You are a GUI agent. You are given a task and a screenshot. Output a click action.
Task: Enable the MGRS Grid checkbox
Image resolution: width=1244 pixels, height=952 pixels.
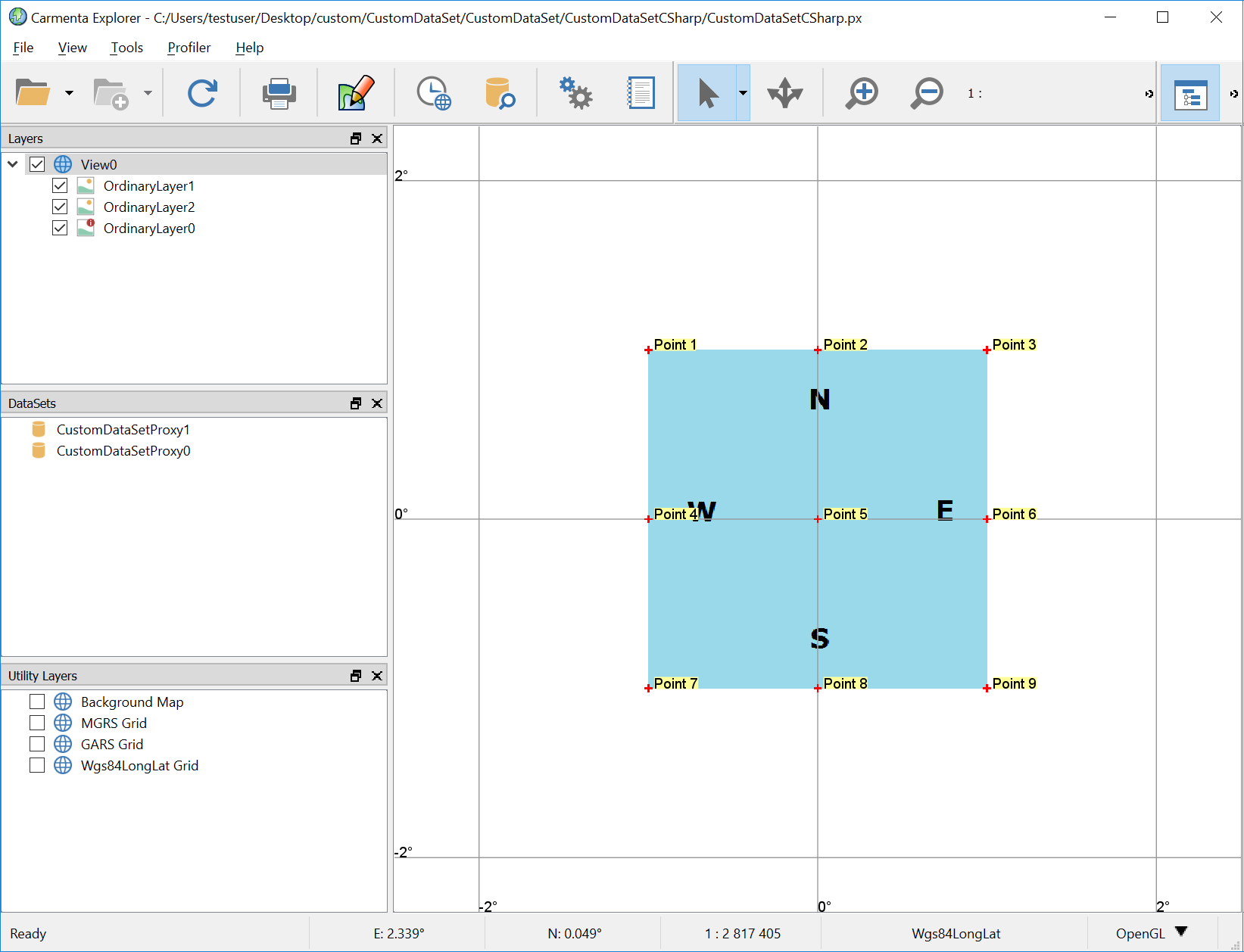(37, 723)
